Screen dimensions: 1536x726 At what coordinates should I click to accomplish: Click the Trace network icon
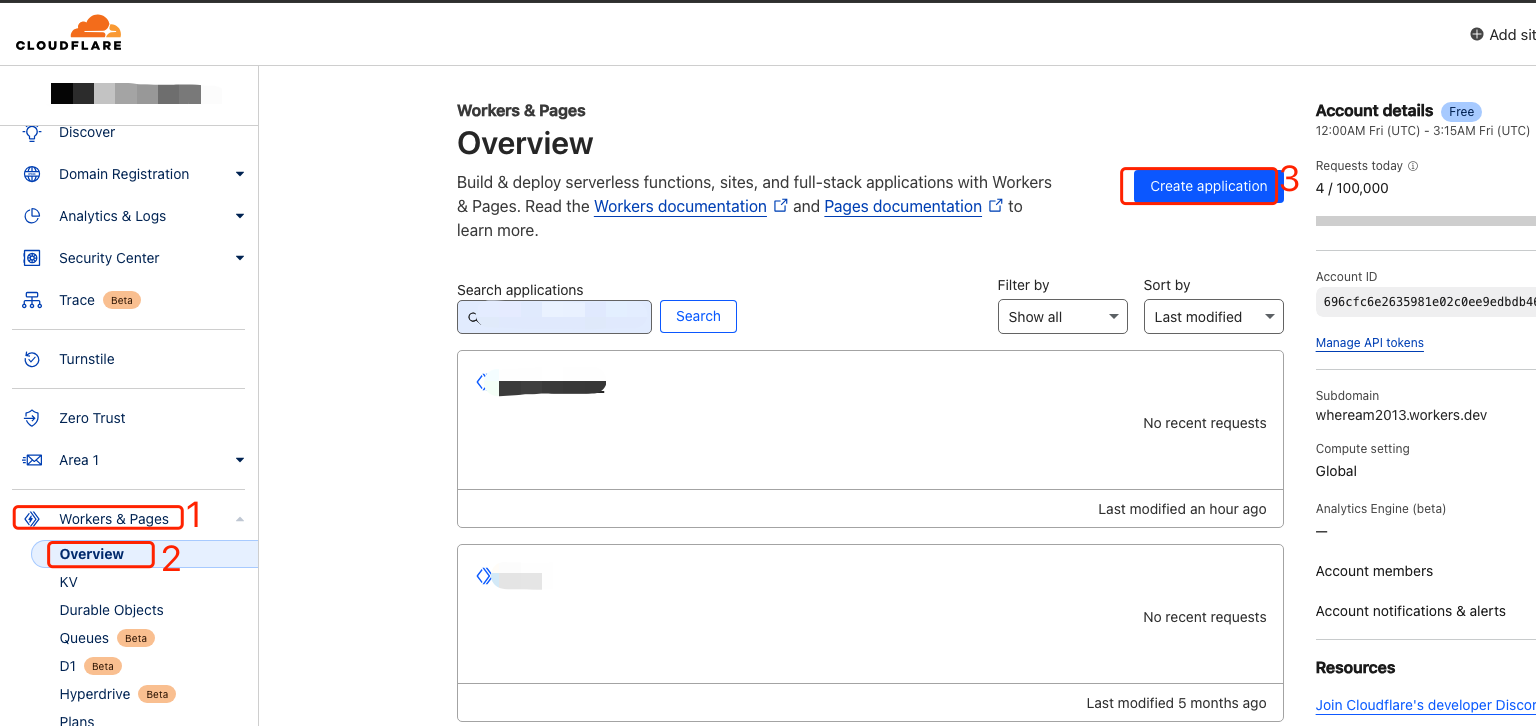[x=32, y=300]
